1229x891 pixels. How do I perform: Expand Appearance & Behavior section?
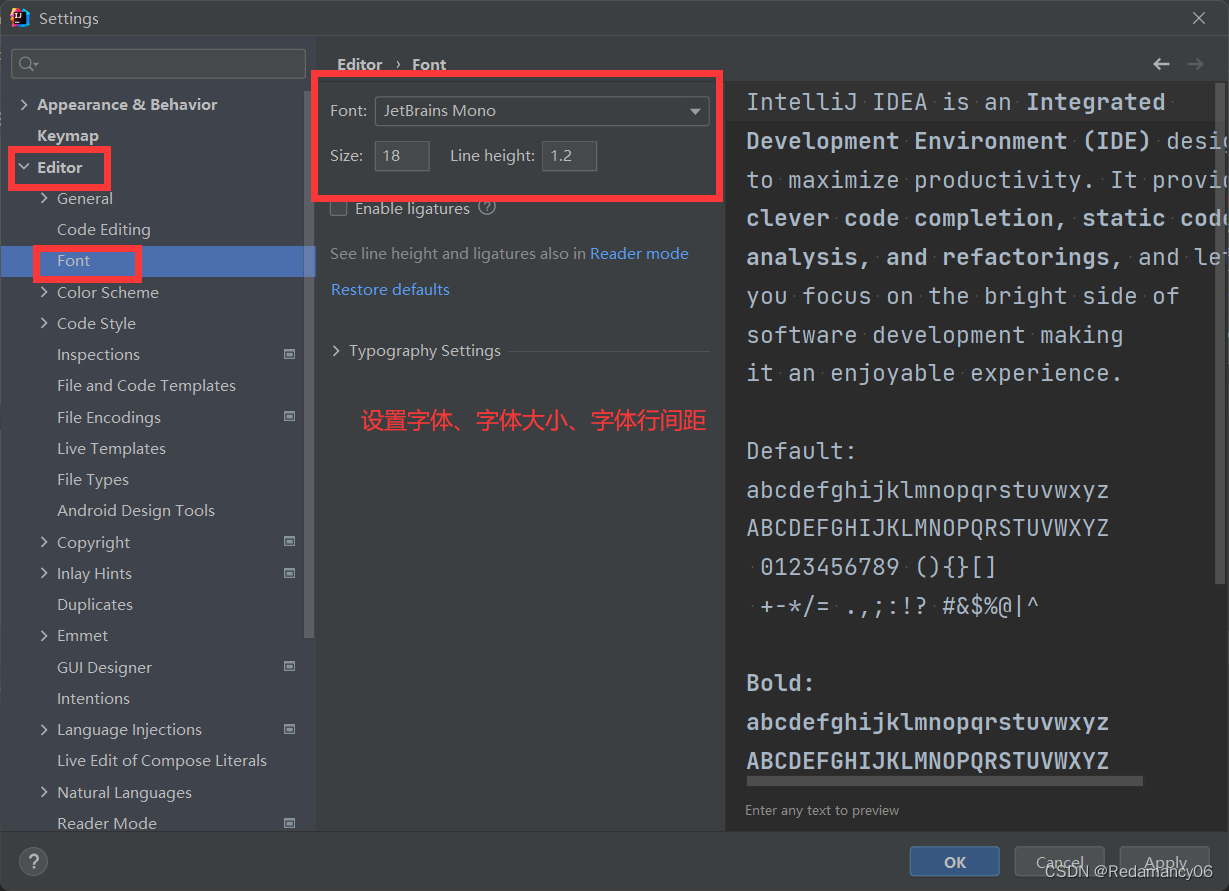click(24, 105)
